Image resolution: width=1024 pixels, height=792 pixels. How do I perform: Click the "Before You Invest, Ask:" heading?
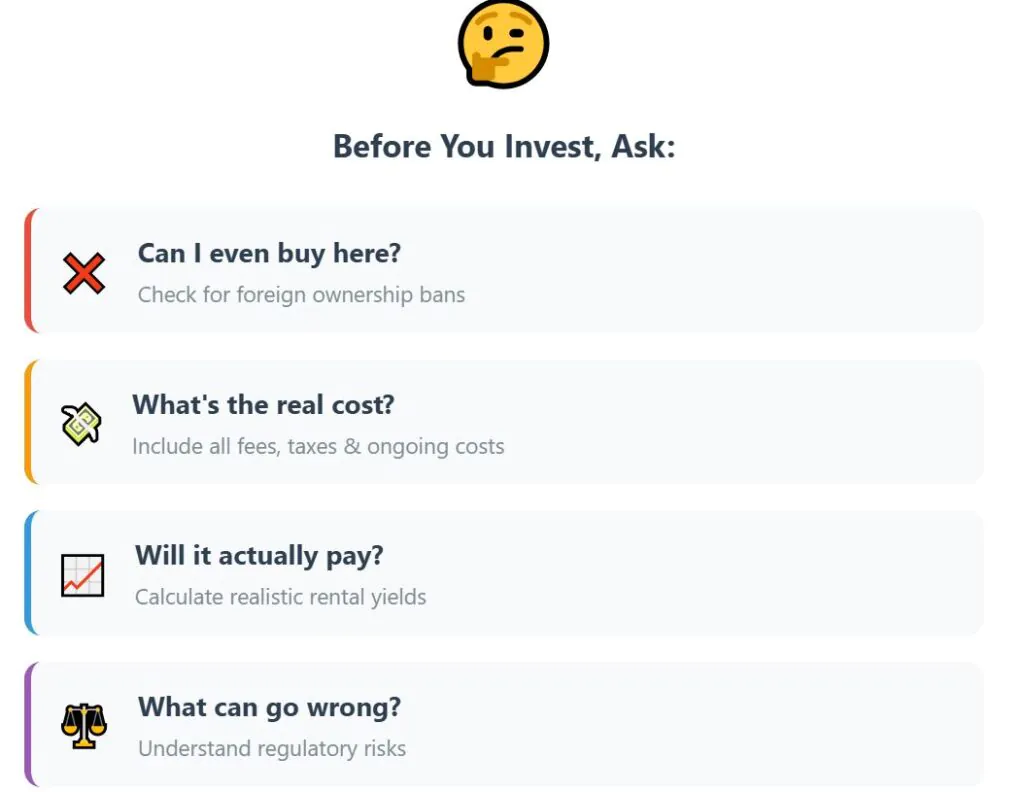(504, 147)
